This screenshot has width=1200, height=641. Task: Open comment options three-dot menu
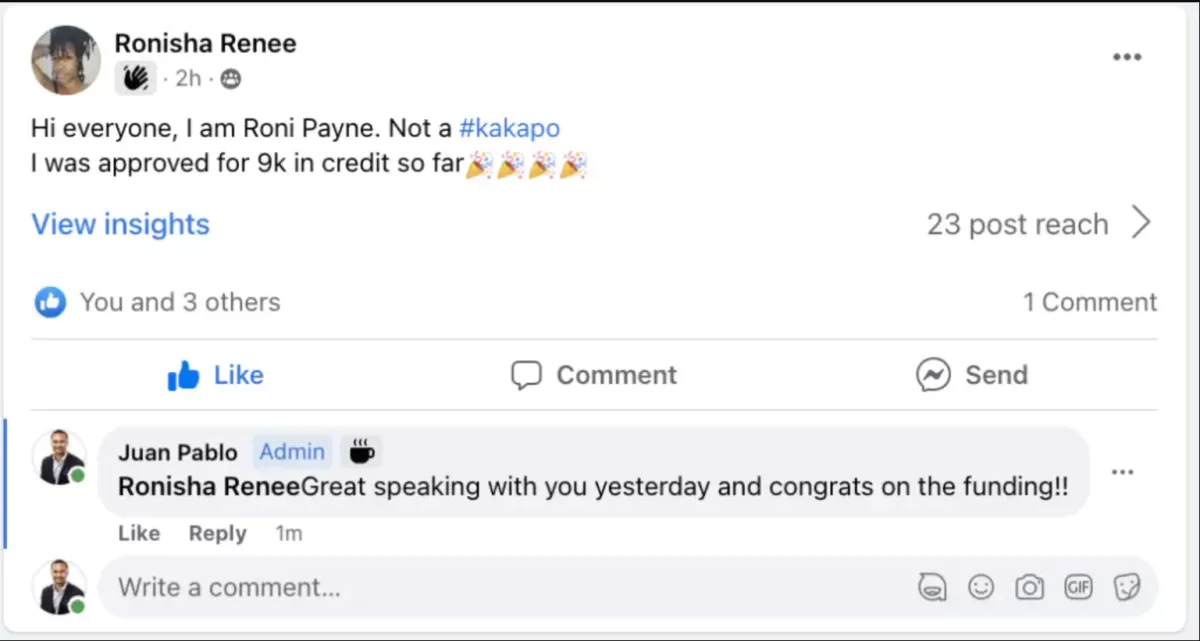1123,472
